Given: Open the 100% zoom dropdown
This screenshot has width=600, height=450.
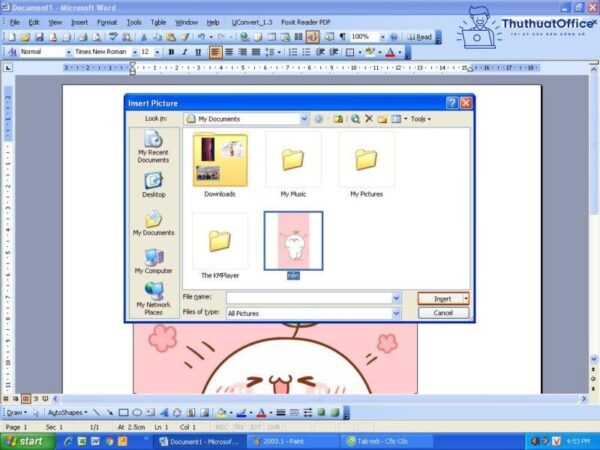Looking at the screenshot, I should tap(382, 37).
